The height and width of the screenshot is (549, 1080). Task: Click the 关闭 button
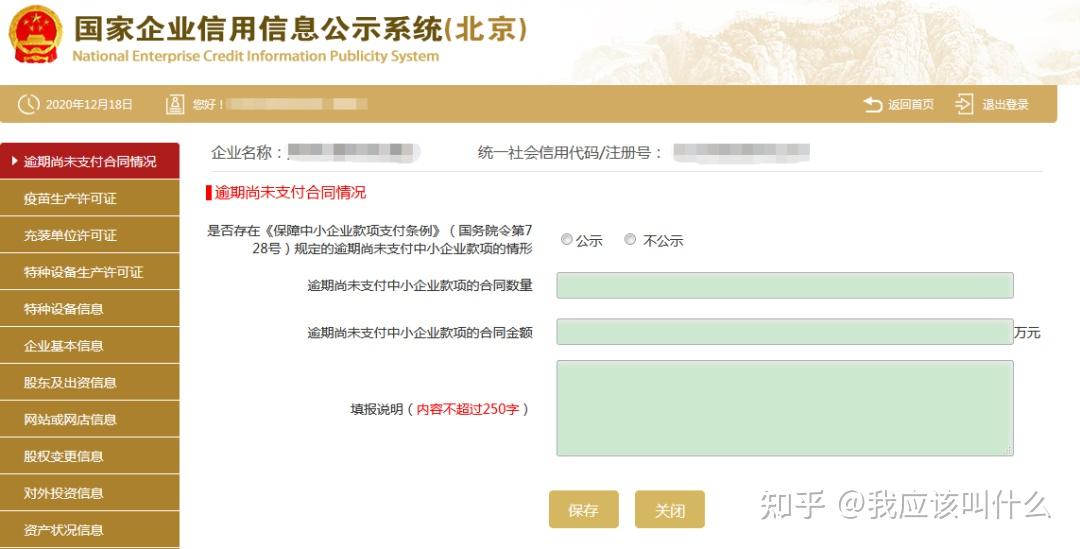pos(669,510)
